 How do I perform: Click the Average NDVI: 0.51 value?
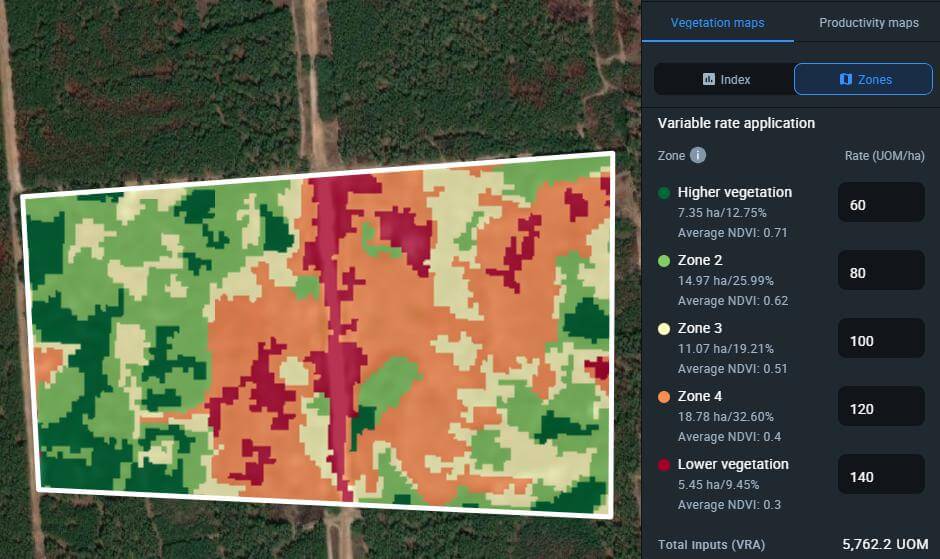733,368
